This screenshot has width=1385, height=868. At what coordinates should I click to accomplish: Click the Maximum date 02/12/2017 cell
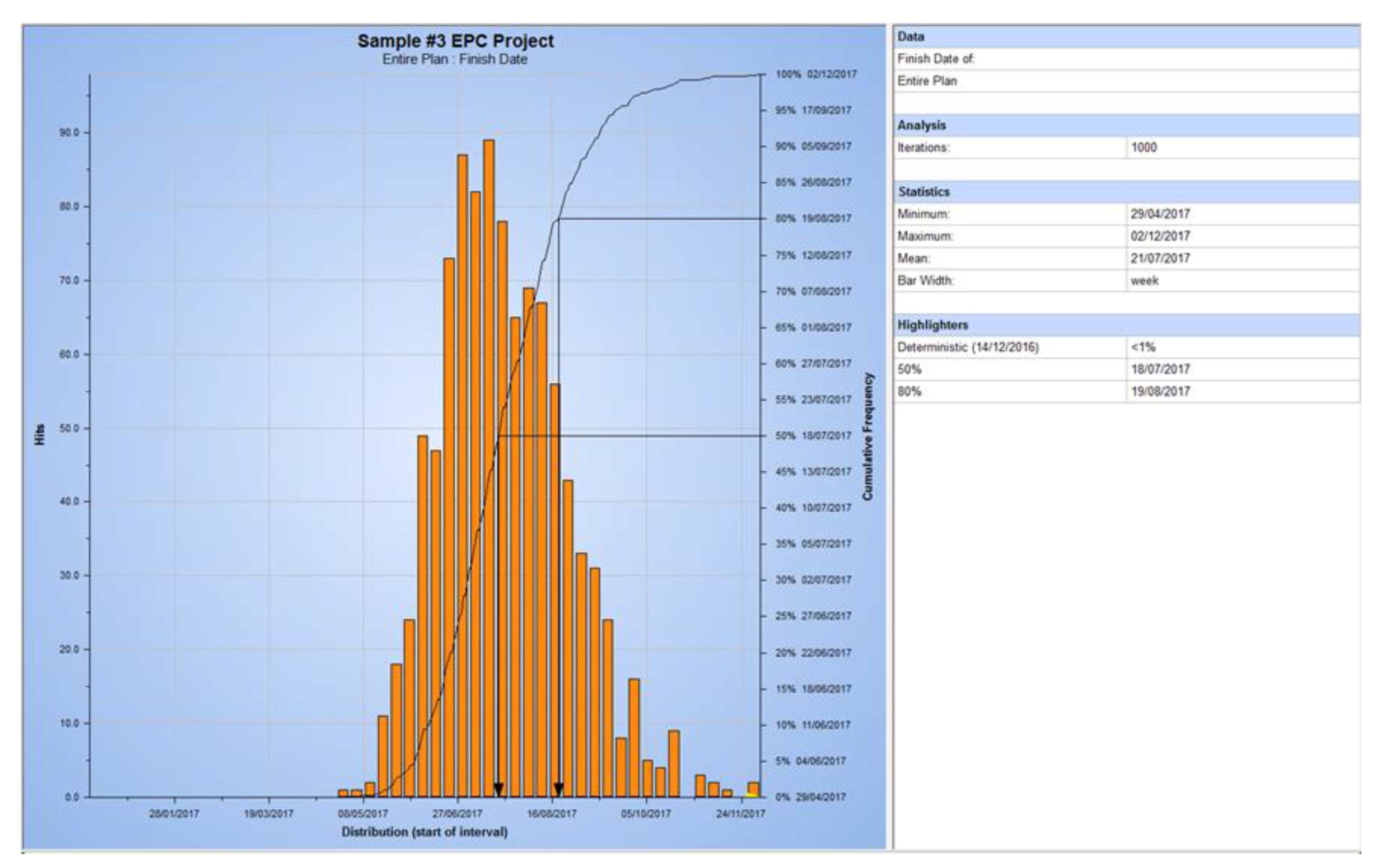point(1160,236)
